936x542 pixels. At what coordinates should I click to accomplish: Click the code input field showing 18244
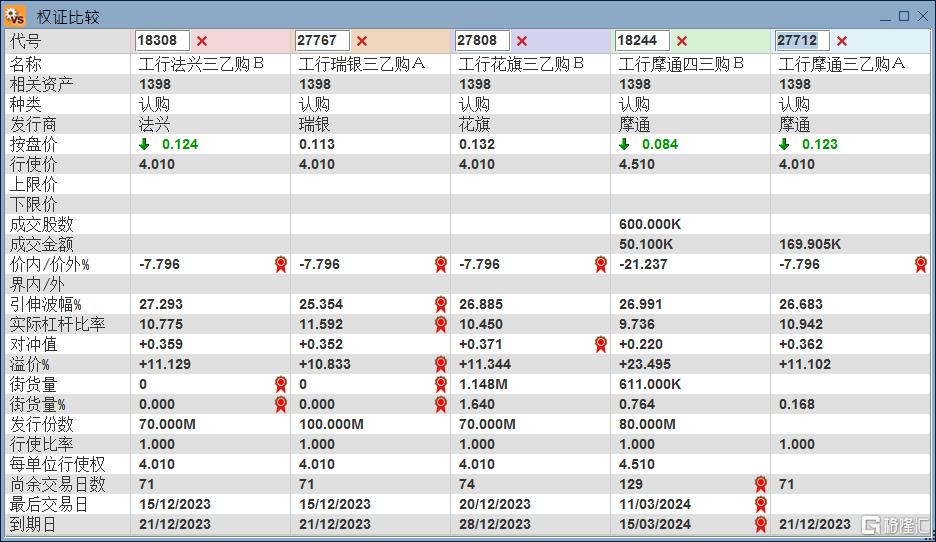(642, 41)
